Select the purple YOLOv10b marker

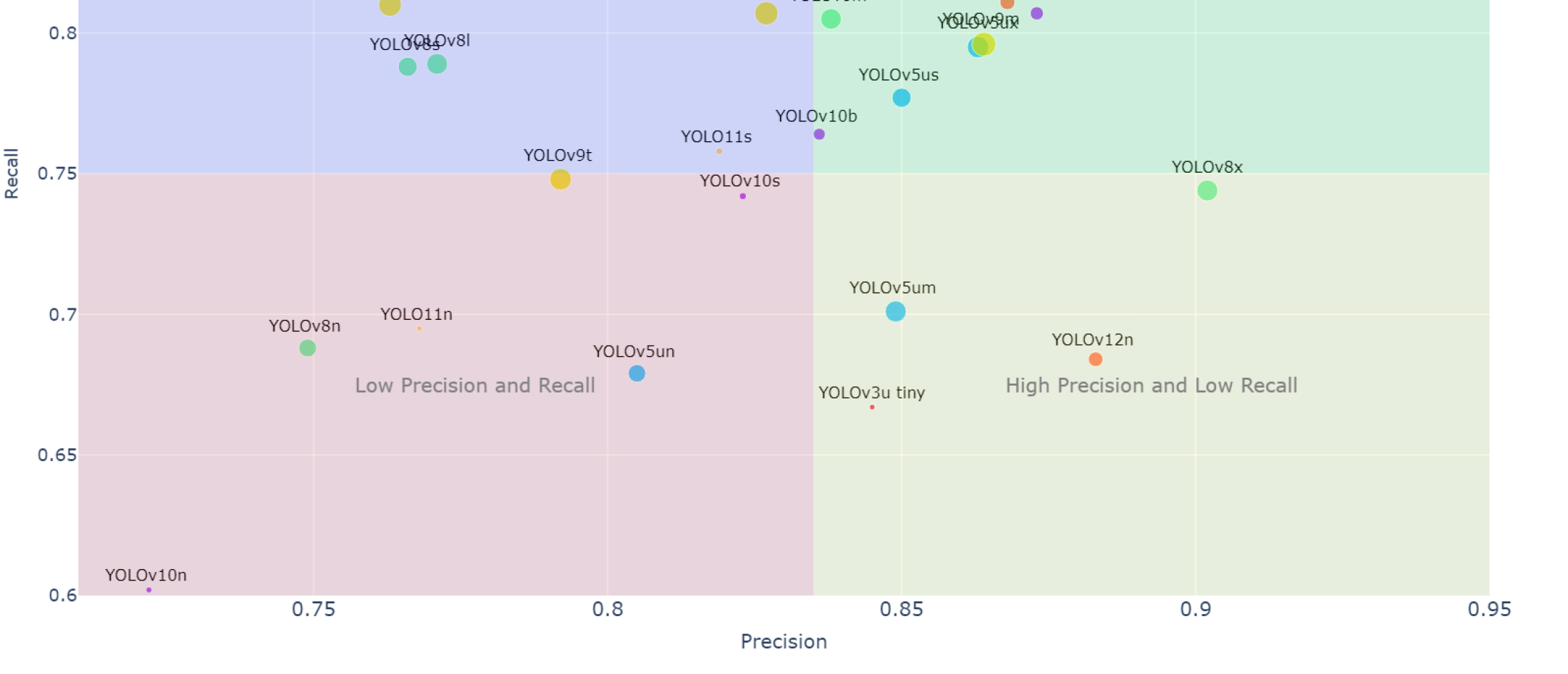tap(819, 134)
